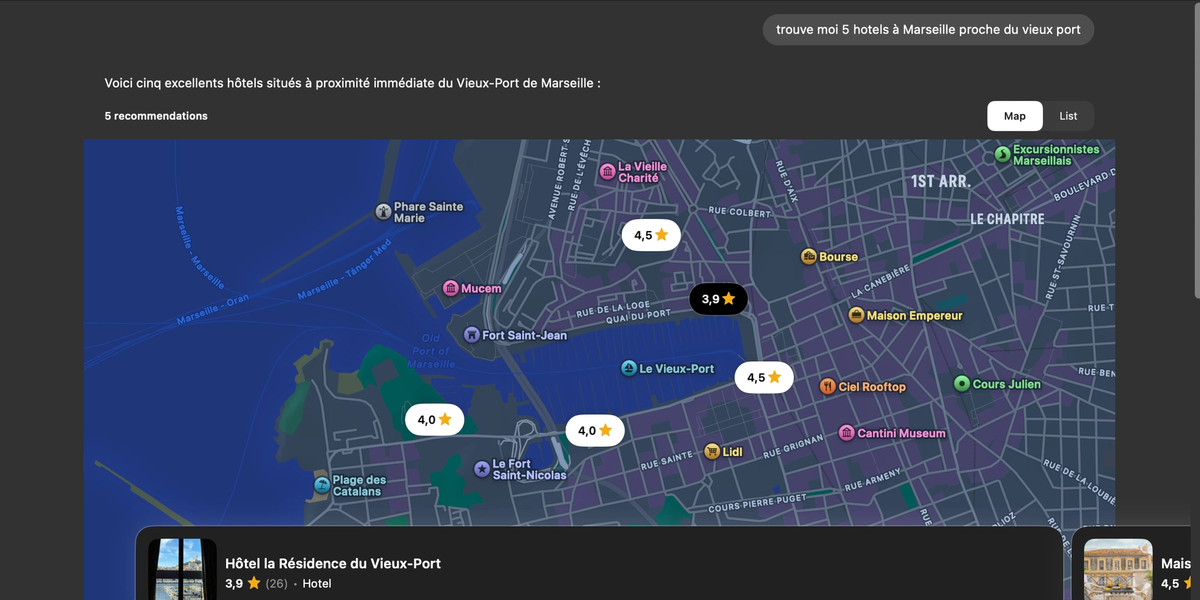Open Hôtel la Résidence du Vieux-Port details
This screenshot has width=1200, height=600.
click(334, 563)
